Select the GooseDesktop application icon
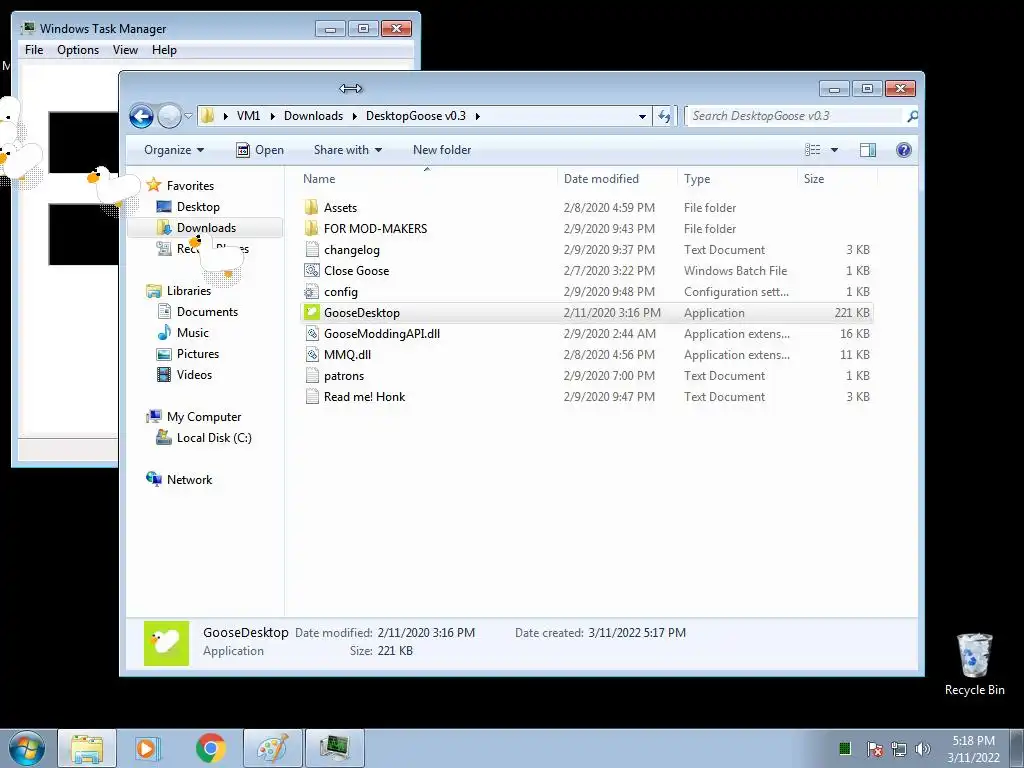The image size is (1024, 768). click(x=312, y=313)
